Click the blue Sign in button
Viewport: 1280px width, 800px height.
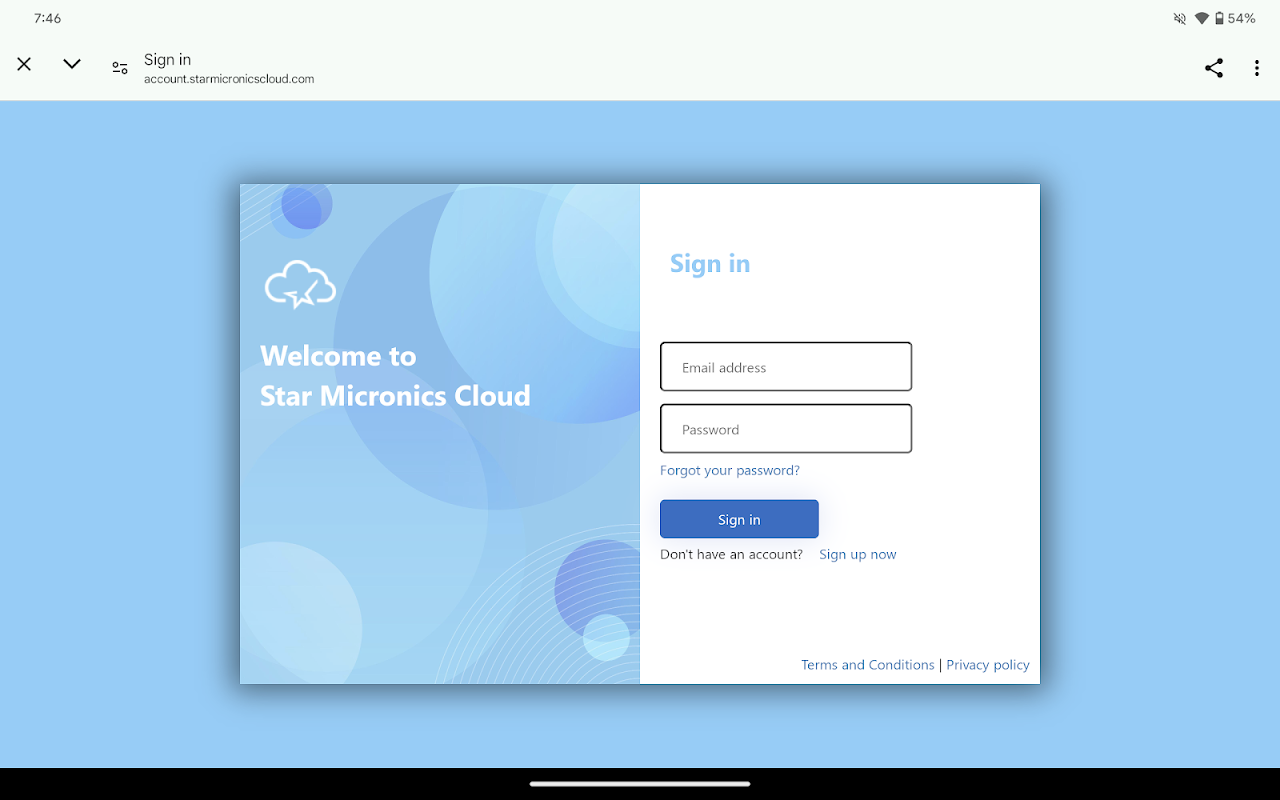point(739,519)
